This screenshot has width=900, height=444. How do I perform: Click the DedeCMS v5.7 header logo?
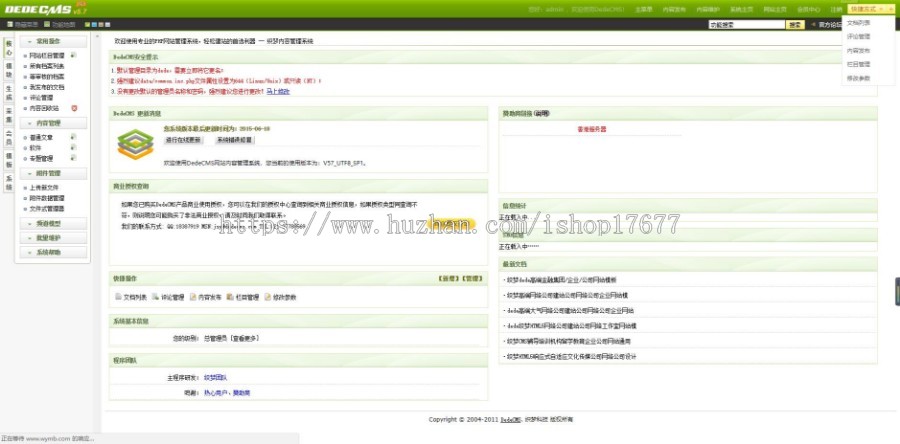pos(45,9)
